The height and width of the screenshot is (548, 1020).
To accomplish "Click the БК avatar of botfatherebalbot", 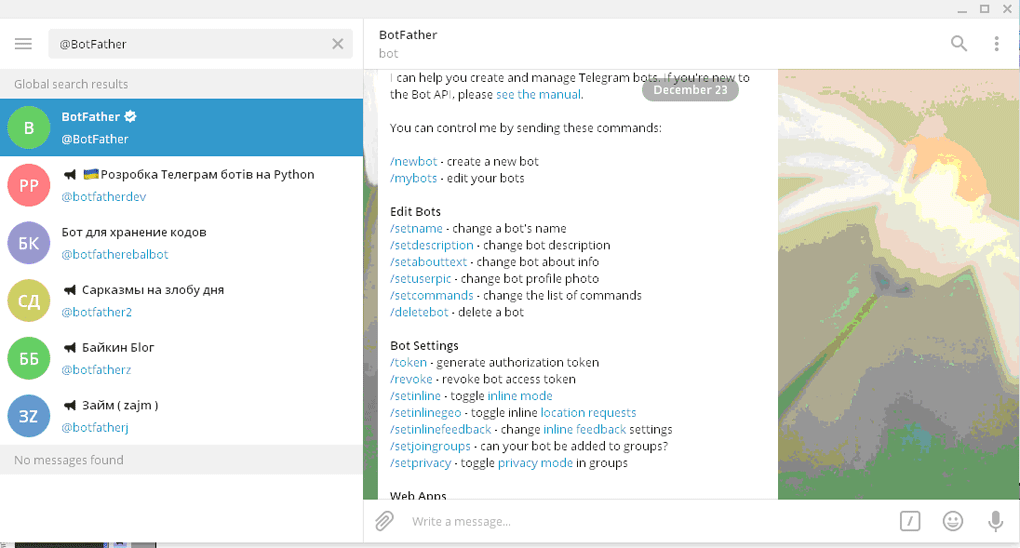I will pos(29,243).
